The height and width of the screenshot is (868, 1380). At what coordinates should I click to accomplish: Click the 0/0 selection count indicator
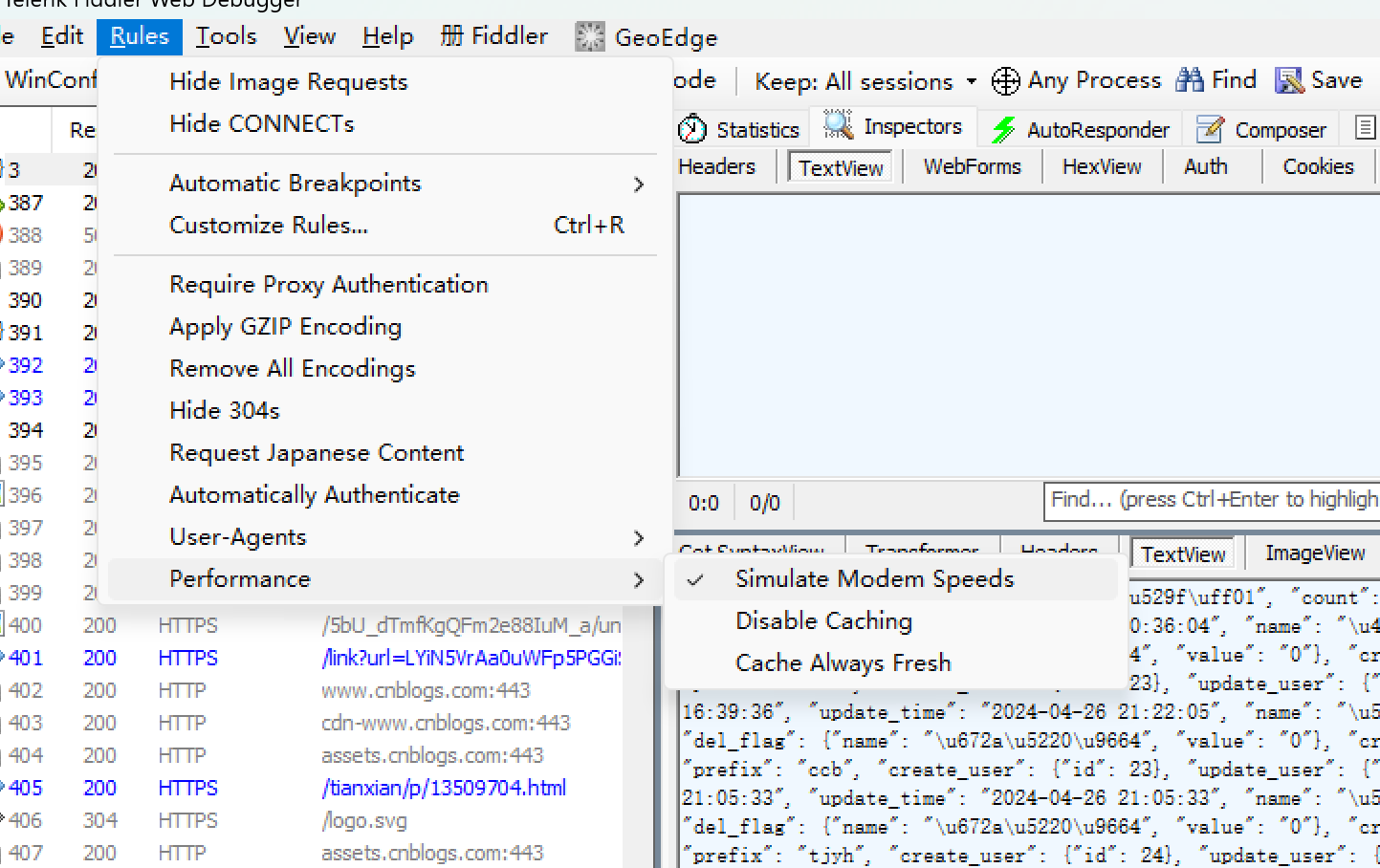[x=765, y=503]
